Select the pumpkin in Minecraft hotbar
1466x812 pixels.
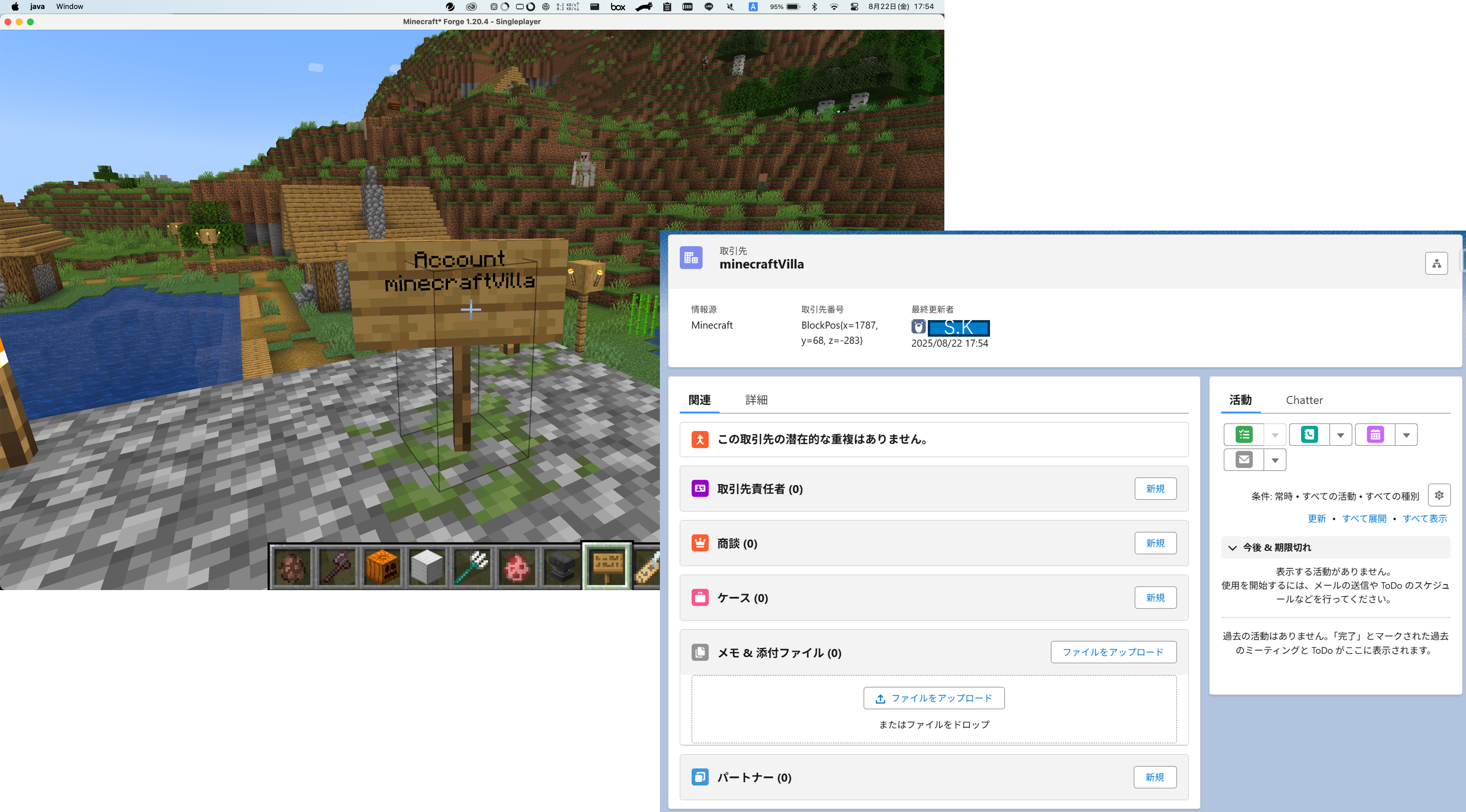point(382,566)
